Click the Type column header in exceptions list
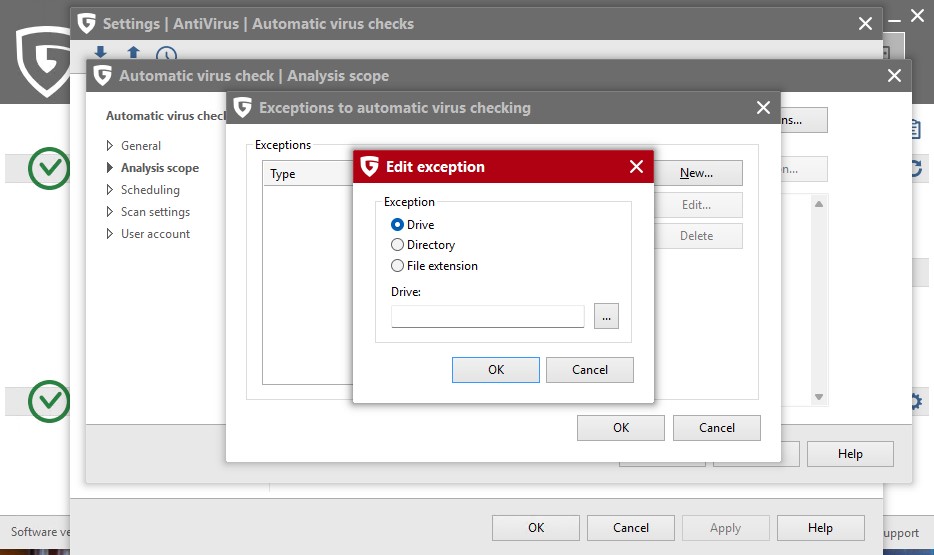The height and width of the screenshot is (555, 934). coord(308,174)
